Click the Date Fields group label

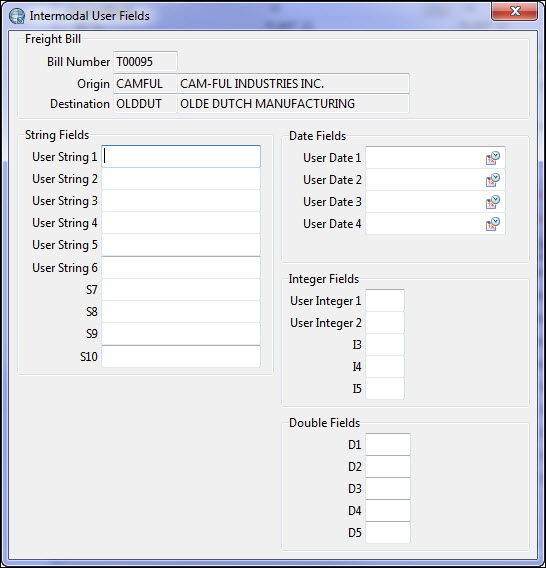point(317,136)
